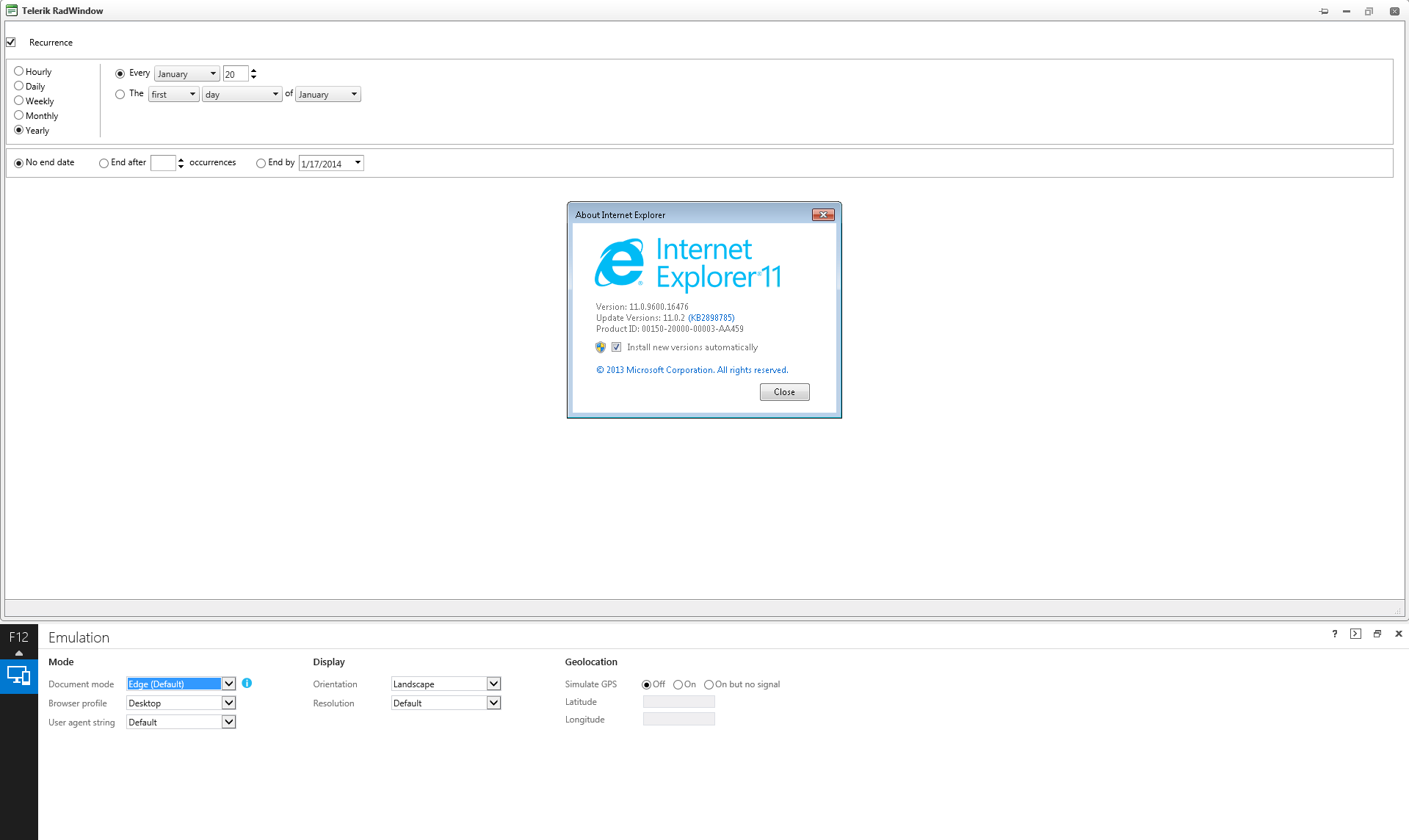Click the Longitude input field
The image size is (1409, 840).
tap(679, 720)
